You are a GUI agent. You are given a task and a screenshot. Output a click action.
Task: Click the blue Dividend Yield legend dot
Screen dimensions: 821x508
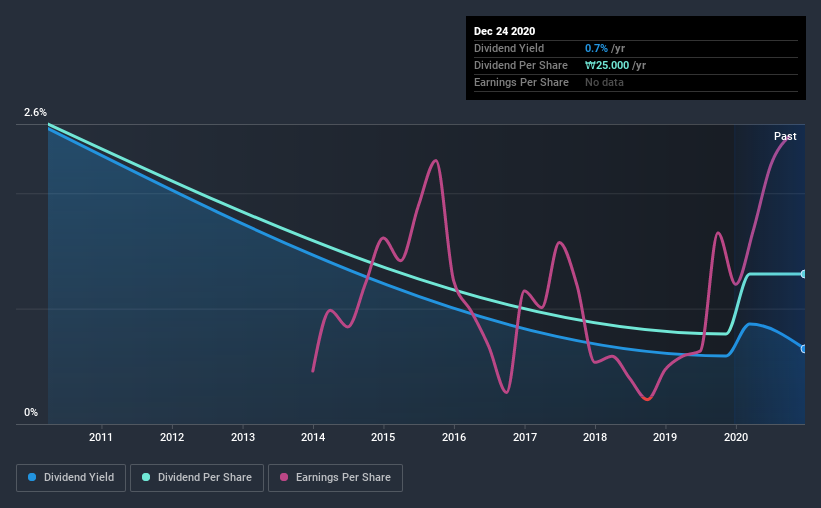click(x=32, y=477)
